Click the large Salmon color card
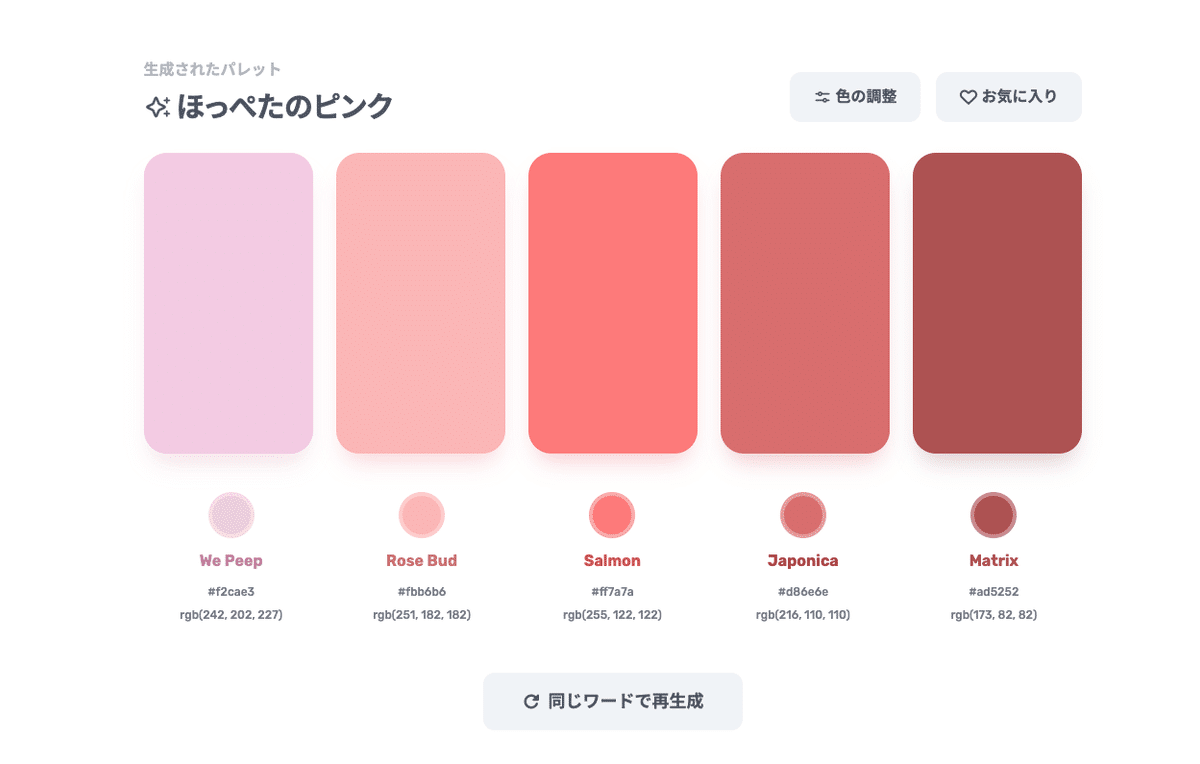 click(x=613, y=303)
